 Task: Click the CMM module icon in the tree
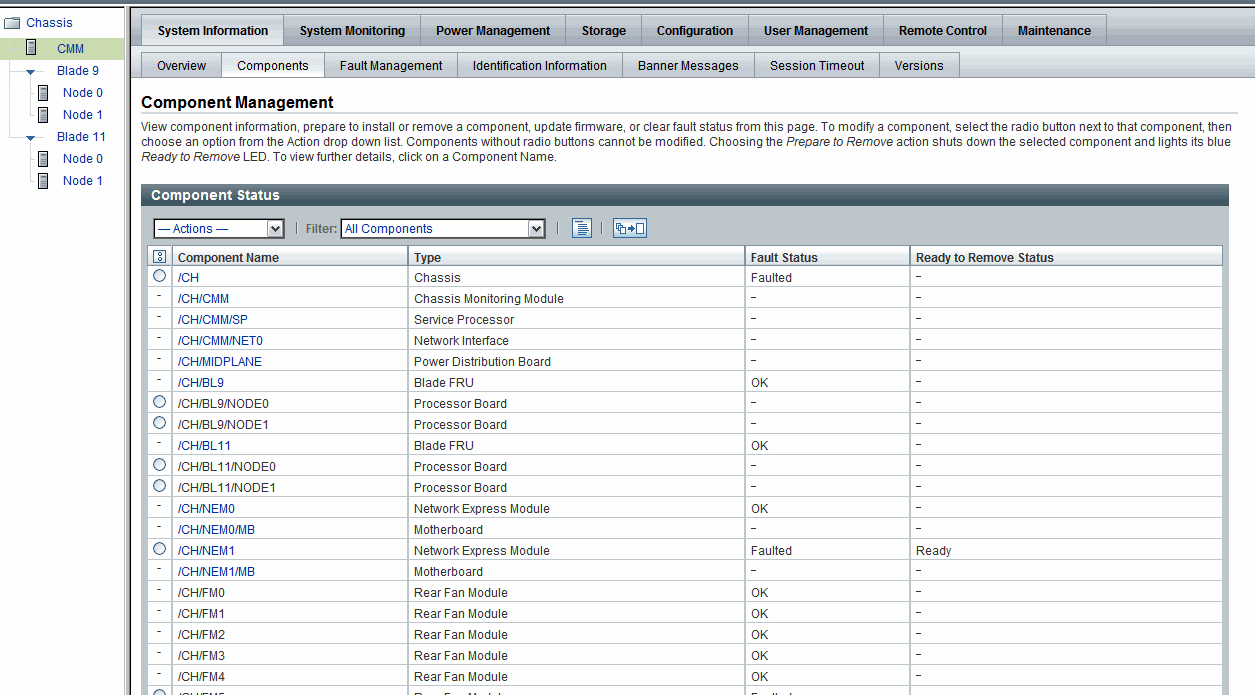coord(32,48)
